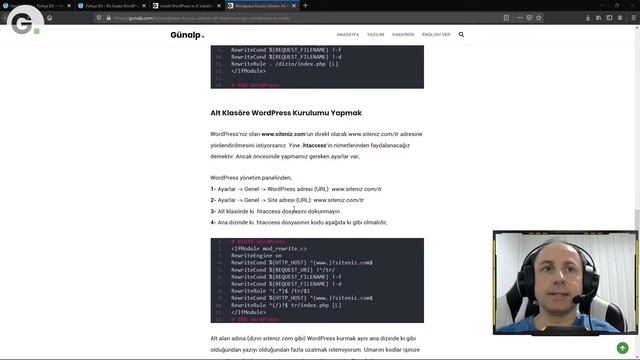Viewport: 640px width, 360px height.
Task: Open HAKKINDA menu item
Action: coord(403,35)
